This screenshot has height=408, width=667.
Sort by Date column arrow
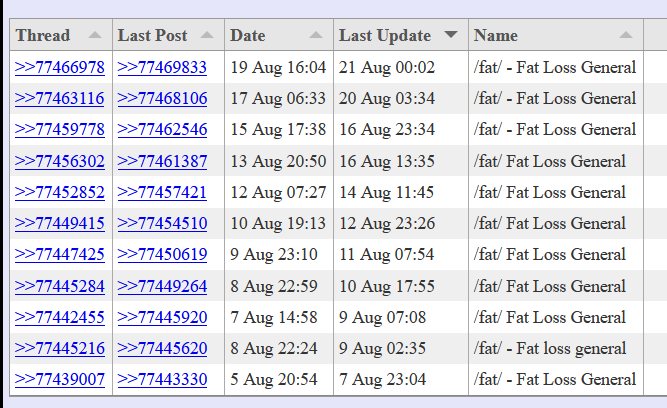316,35
